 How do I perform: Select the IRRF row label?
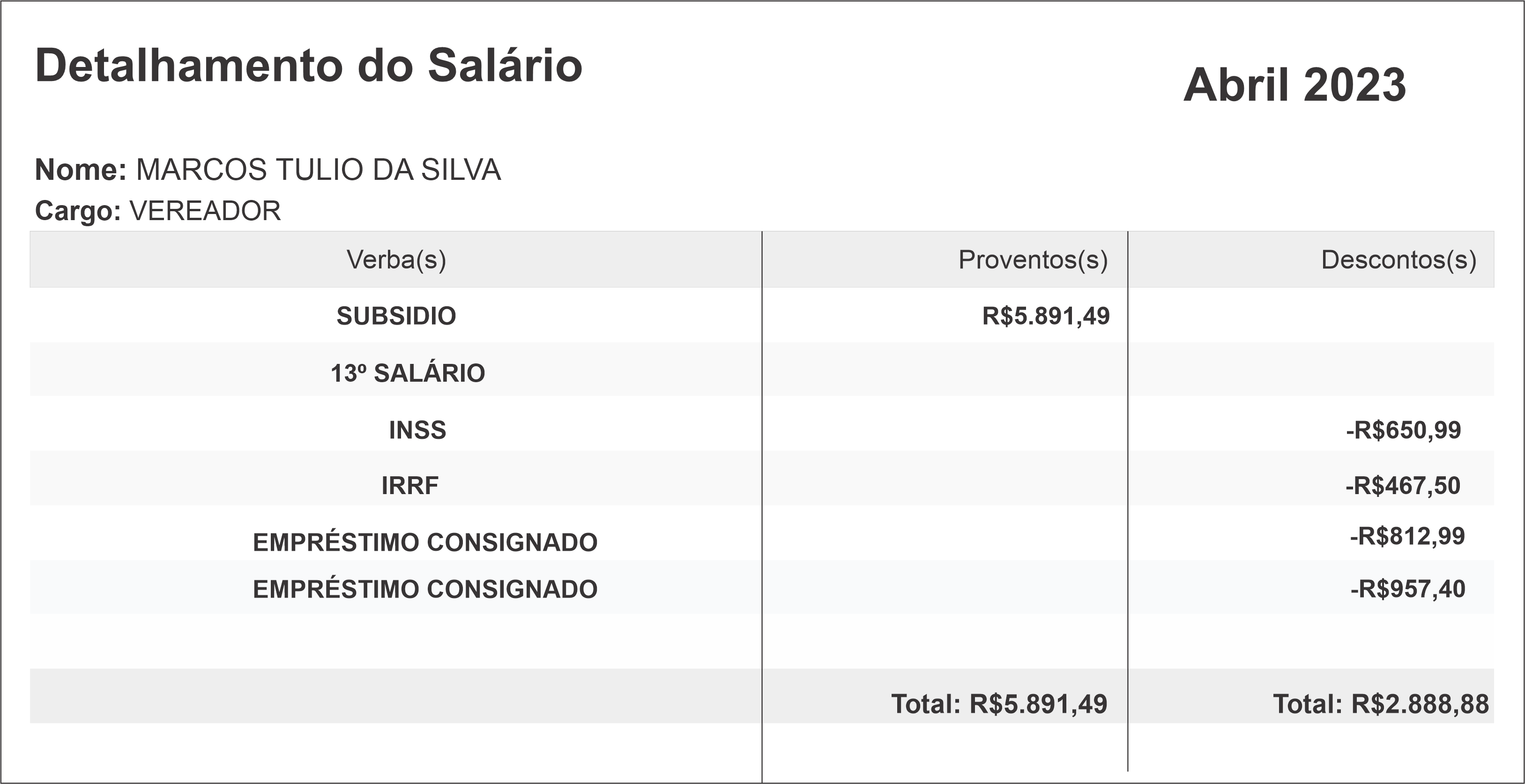409,486
